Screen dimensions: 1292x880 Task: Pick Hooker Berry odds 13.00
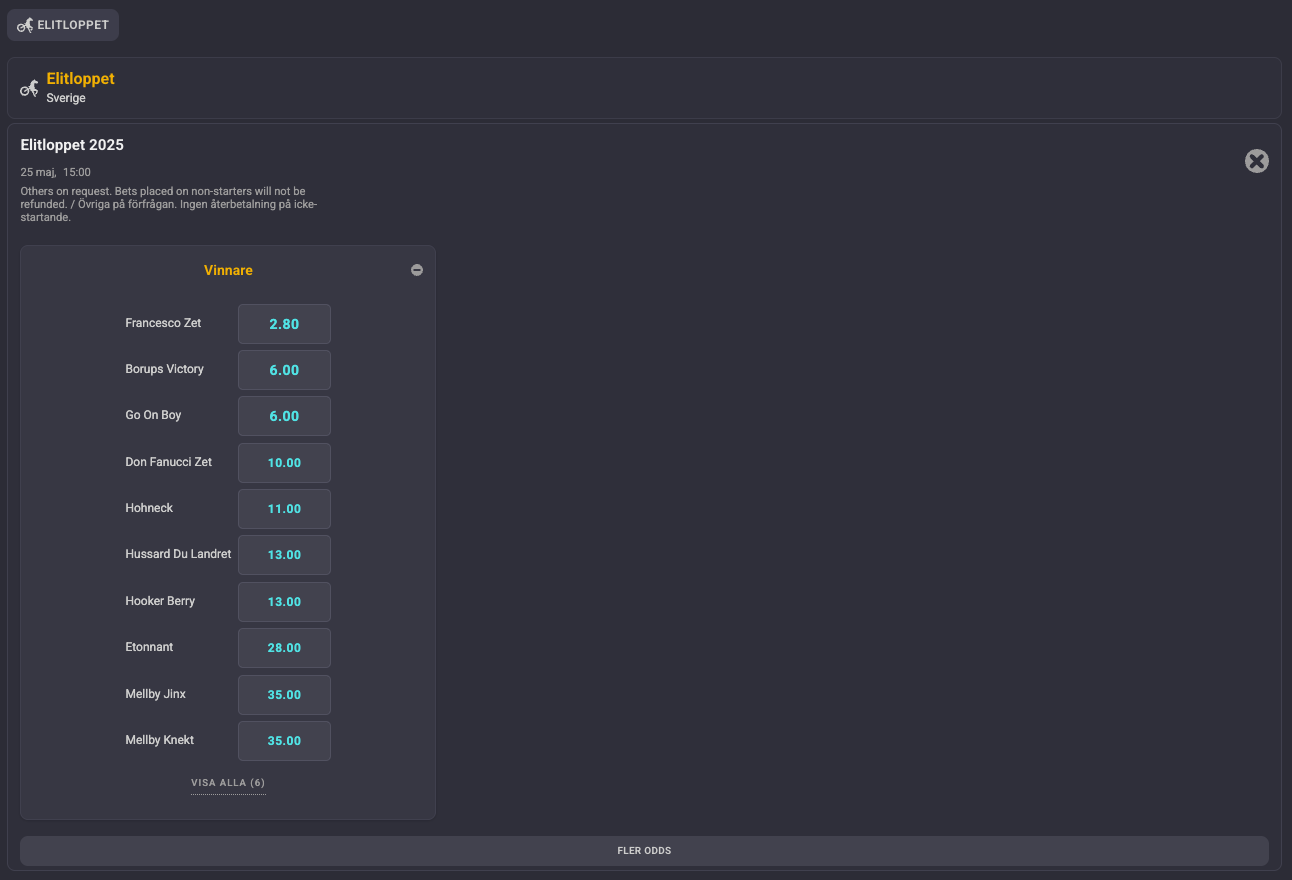pyautogui.click(x=284, y=602)
